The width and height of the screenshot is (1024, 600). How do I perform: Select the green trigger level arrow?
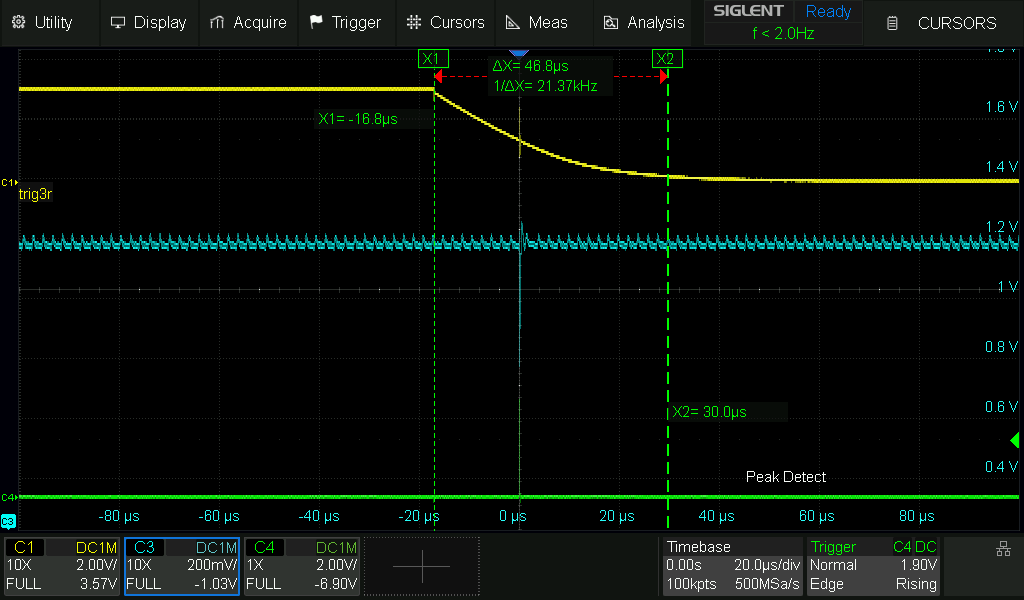point(1015,440)
